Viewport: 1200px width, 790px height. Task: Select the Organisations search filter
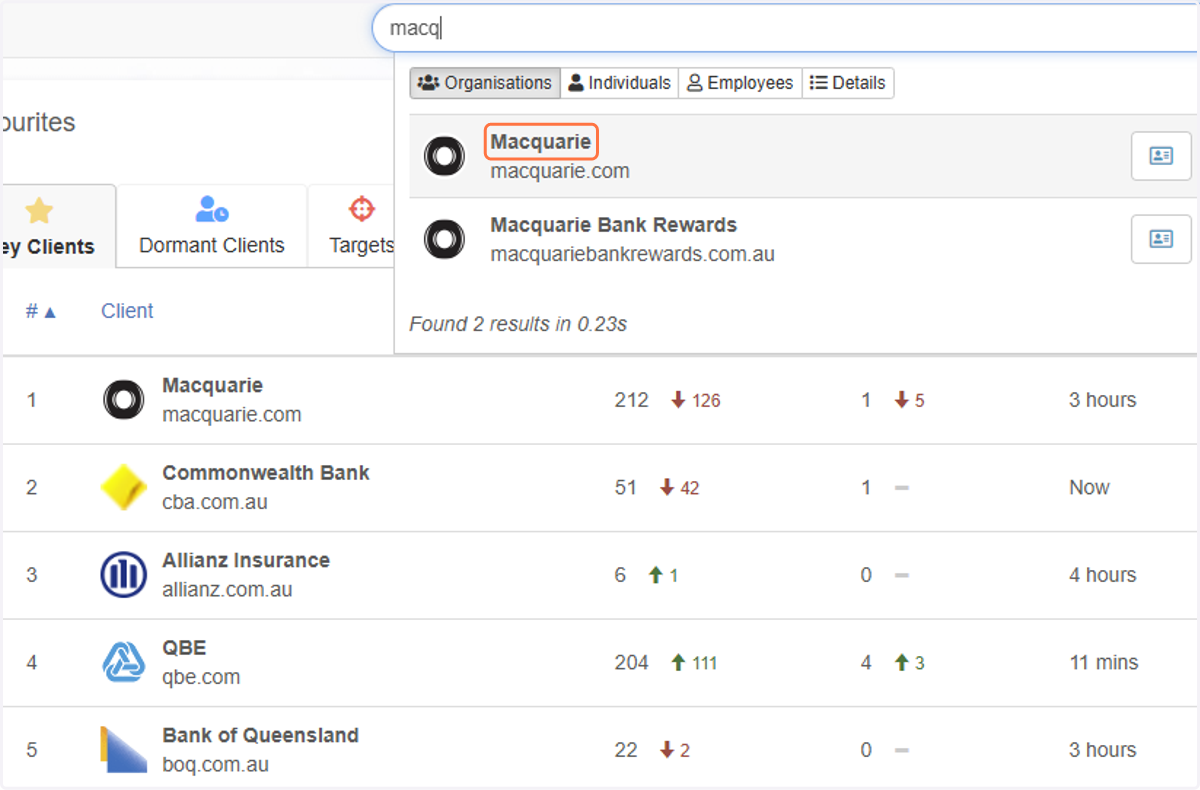(x=485, y=83)
